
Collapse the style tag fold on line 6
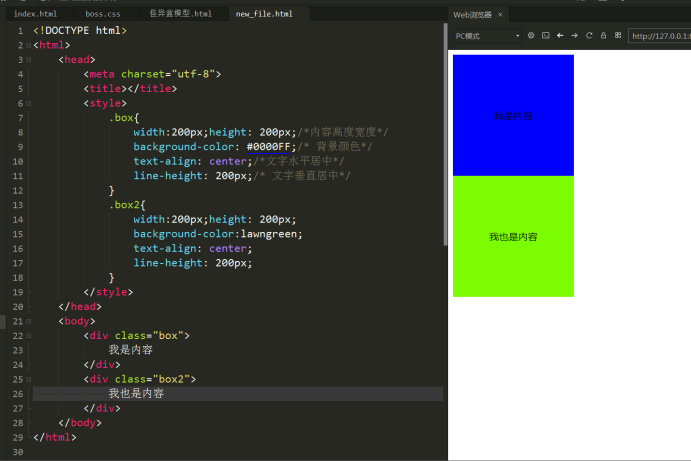29,104
